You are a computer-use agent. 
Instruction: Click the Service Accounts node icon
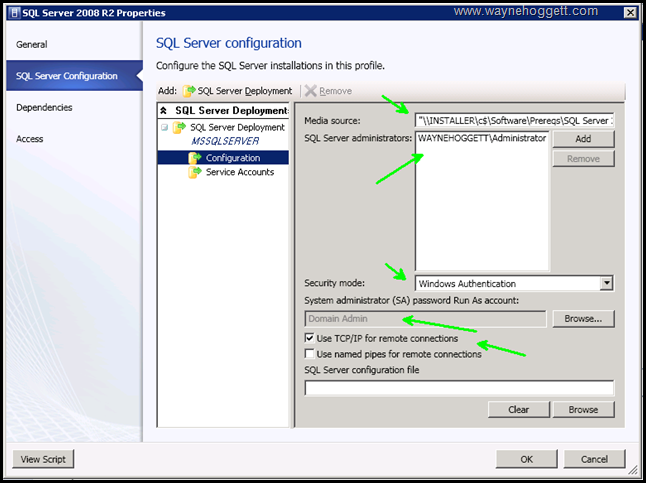coord(195,172)
